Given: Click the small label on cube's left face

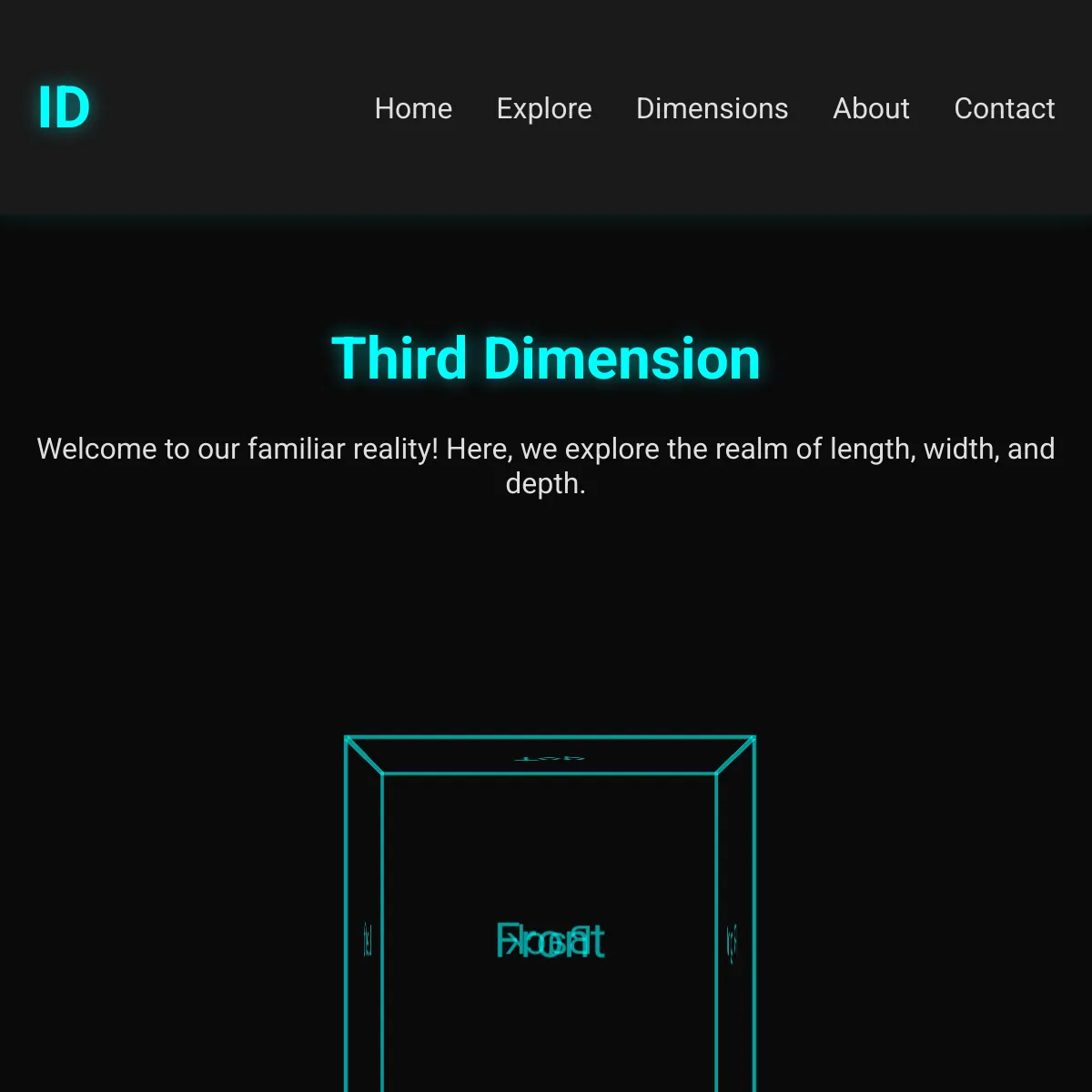Looking at the screenshot, I should pyautogui.click(x=368, y=939).
